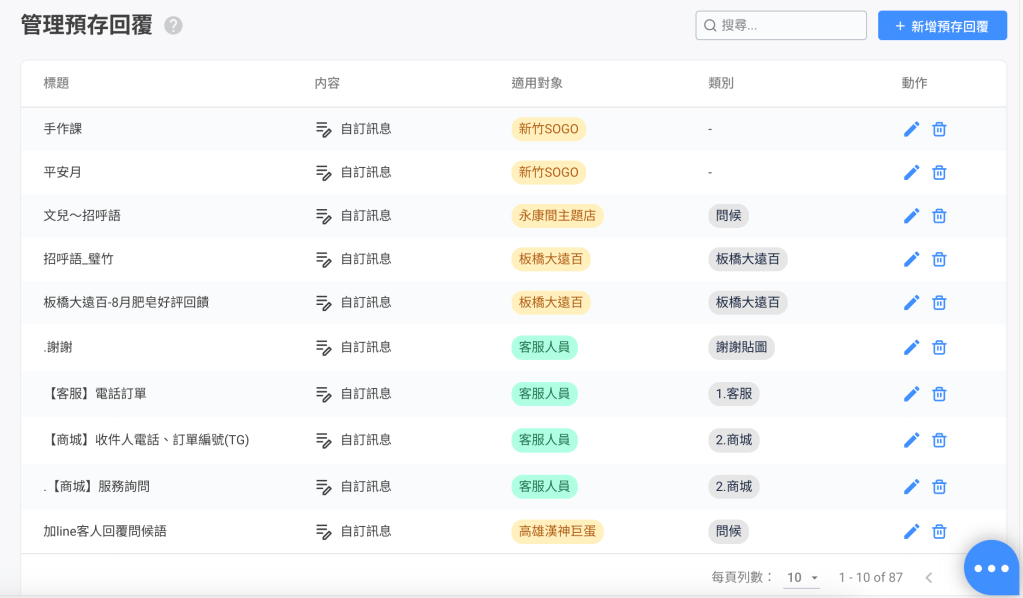The image size is (1023, 598).
Task: Edit the 加line客人回覆問候語 reply
Action: (911, 532)
